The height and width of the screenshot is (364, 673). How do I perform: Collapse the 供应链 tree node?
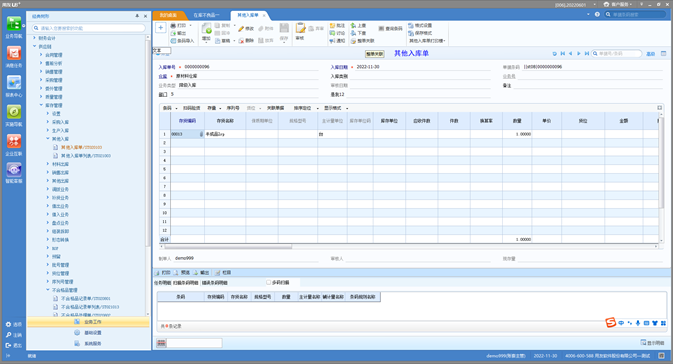coord(35,46)
